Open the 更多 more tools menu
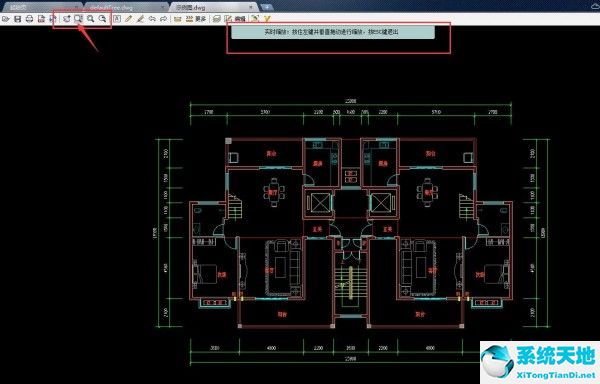 196,18
